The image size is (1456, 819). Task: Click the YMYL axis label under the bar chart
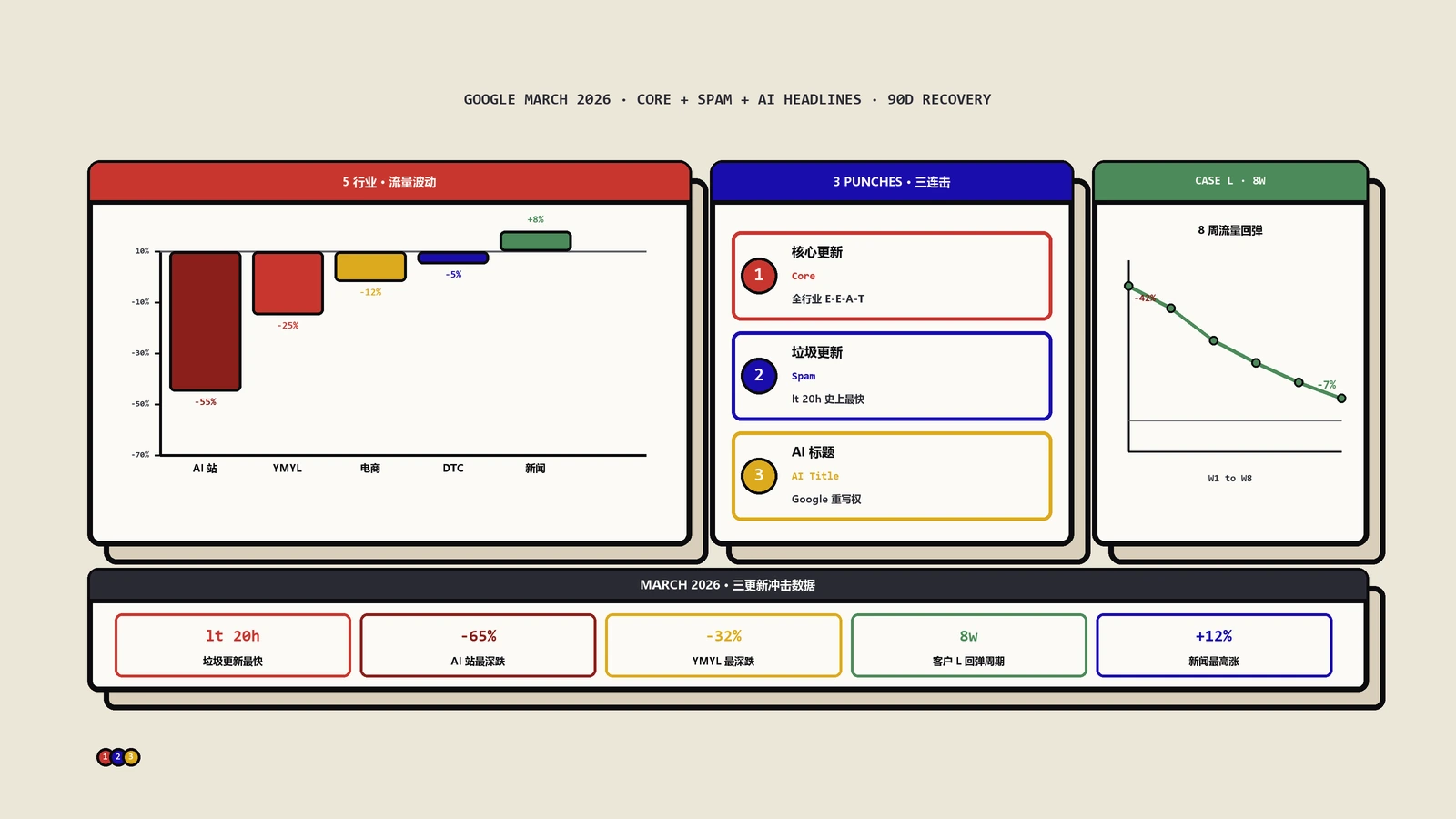(x=288, y=469)
